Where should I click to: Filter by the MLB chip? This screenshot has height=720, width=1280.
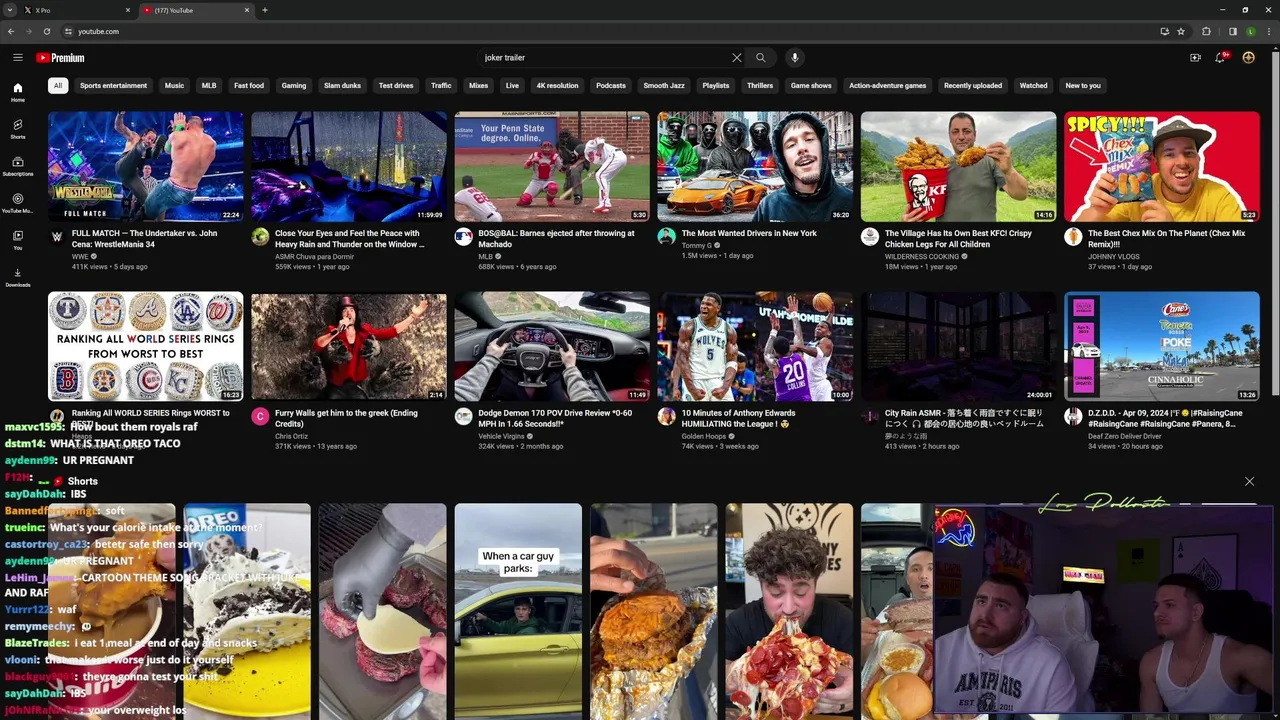[x=209, y=86]
